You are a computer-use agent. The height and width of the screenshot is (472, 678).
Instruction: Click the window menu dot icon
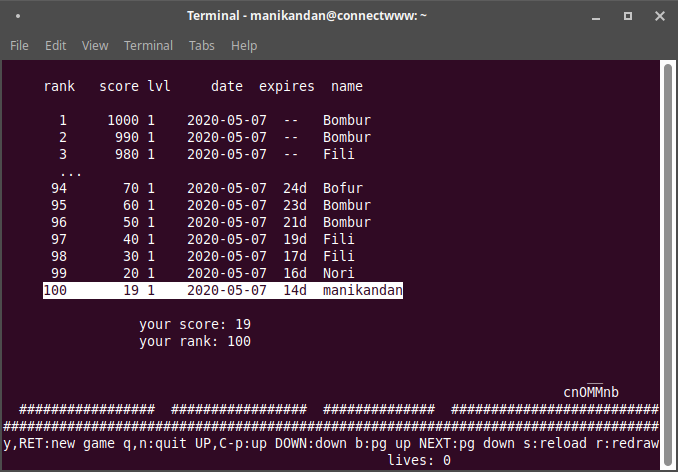[18, 16]
